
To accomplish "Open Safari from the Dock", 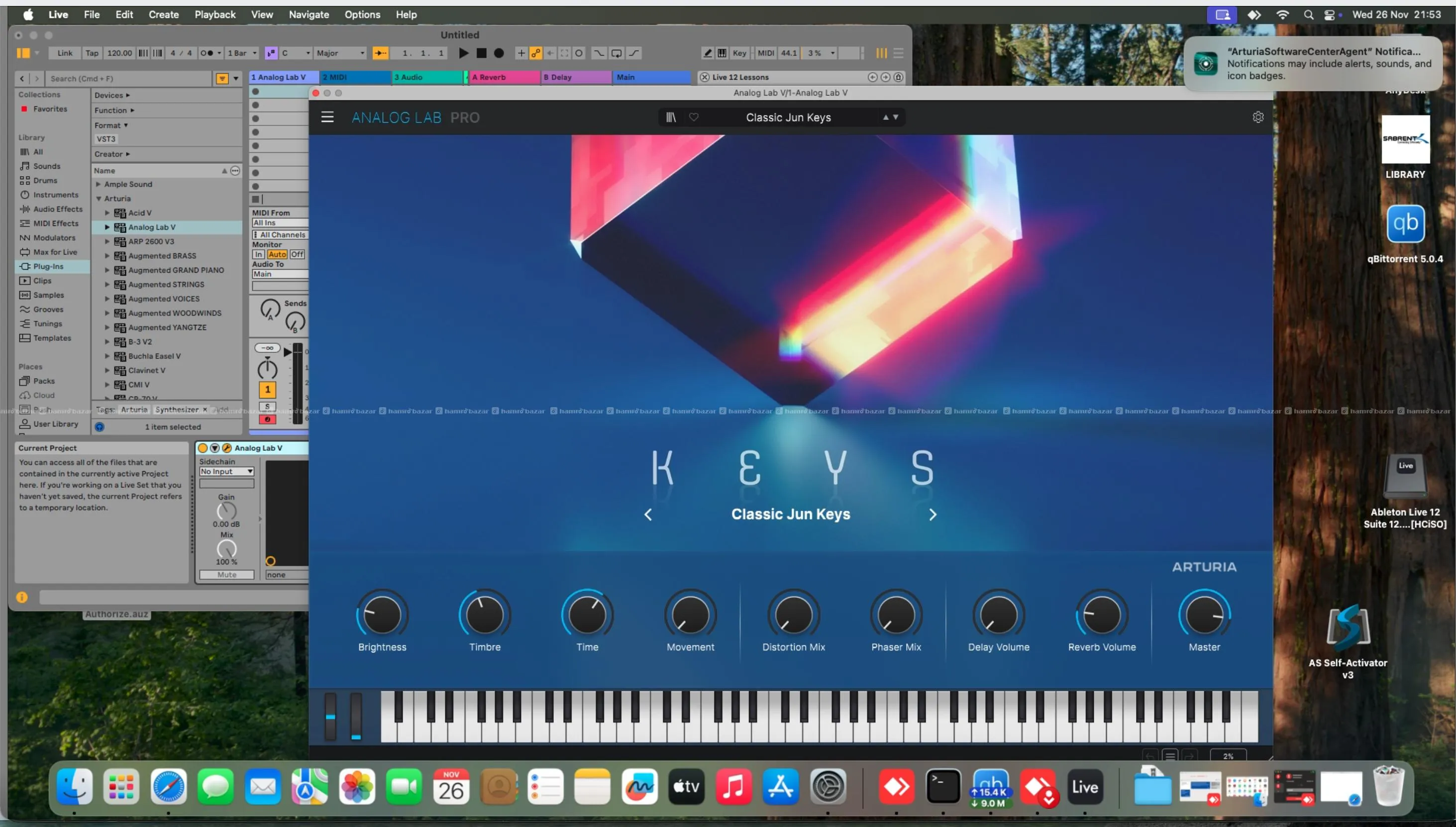I will point(169,787).
